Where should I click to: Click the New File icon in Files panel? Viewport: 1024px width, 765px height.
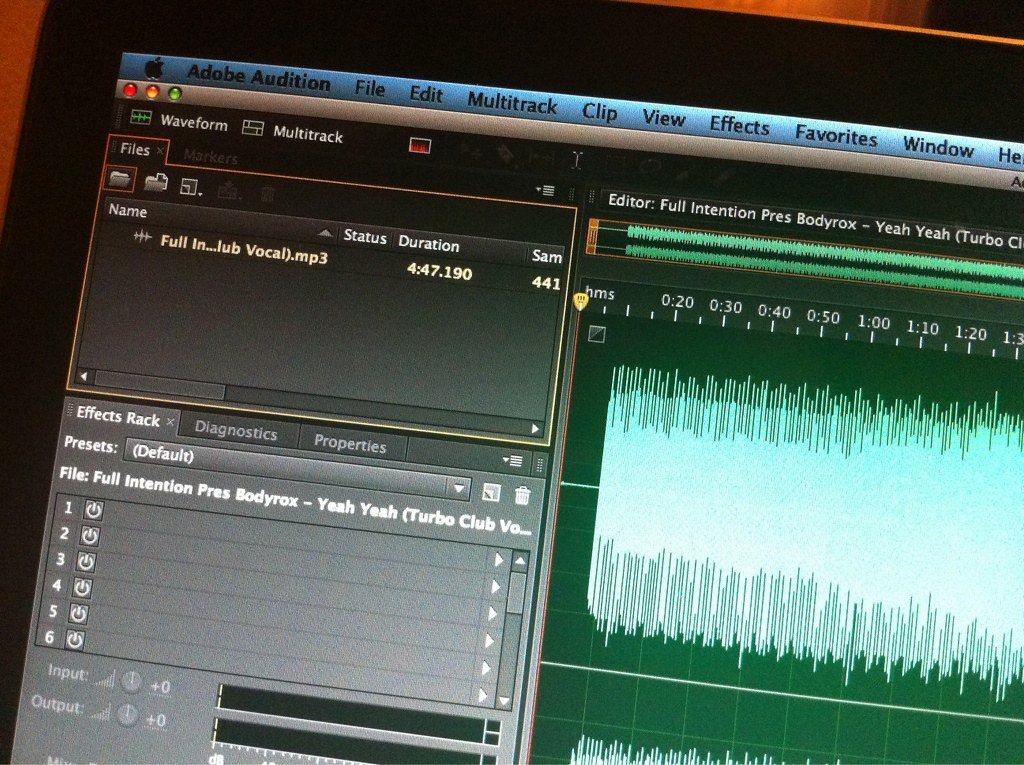point(191,187)
